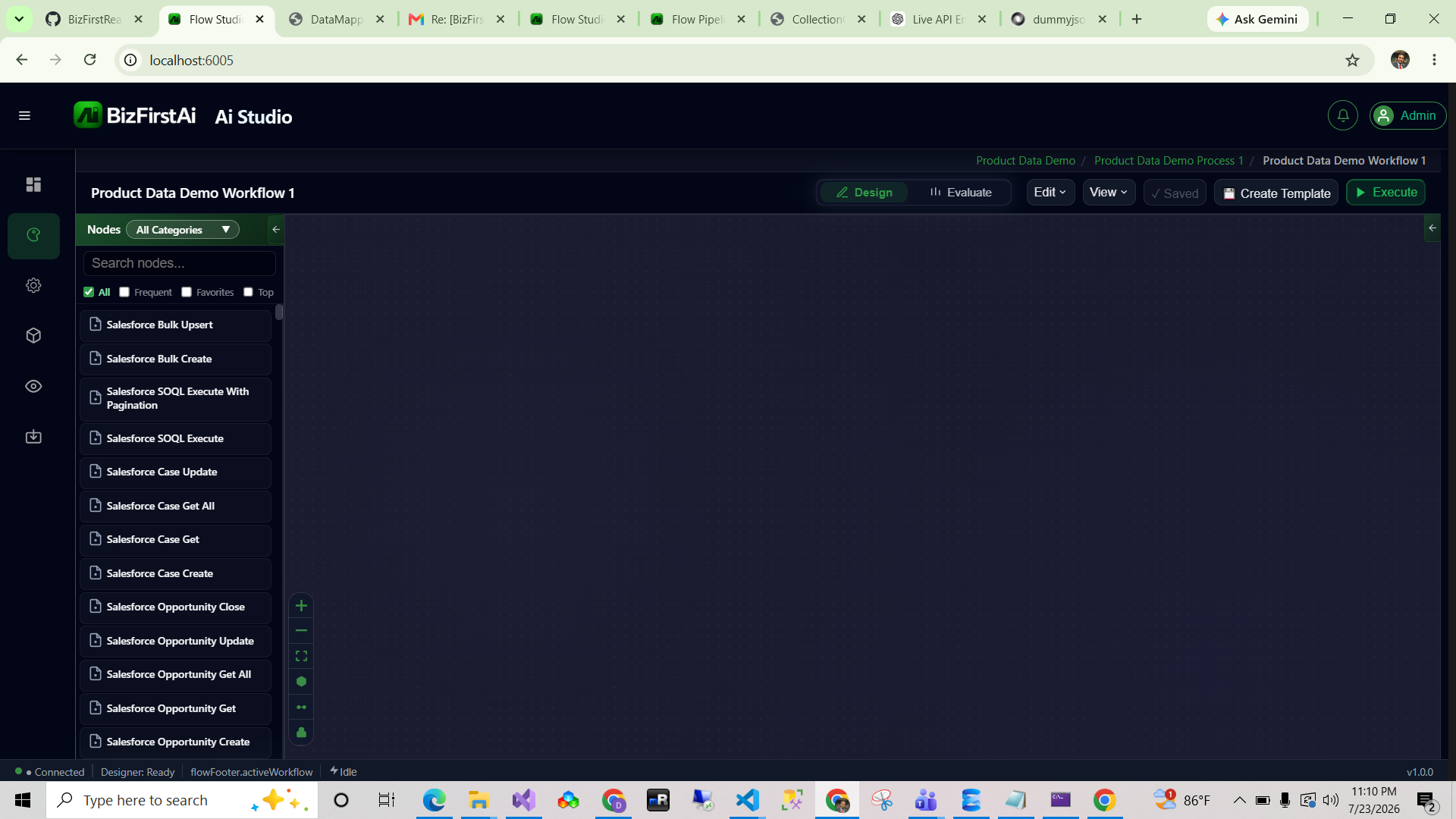This screenshot has height=819, width=1456.
Task: Click the Windows taskbar search box
Action: click(x=182, y=799)
